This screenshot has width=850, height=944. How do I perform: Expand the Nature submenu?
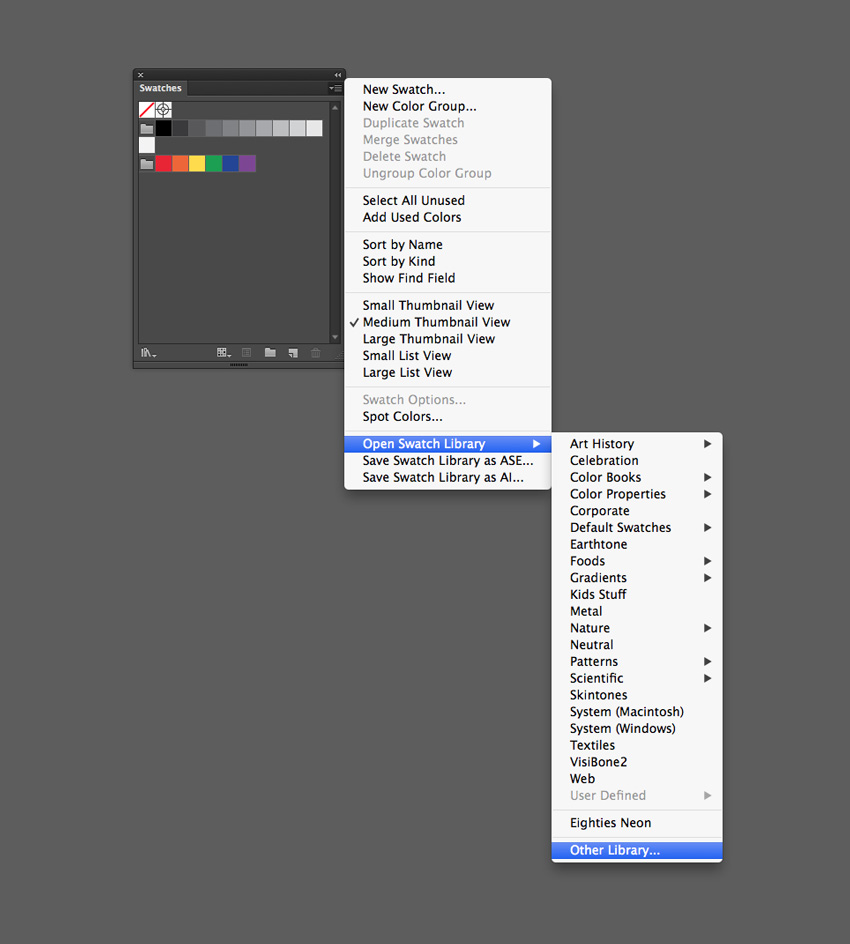coord(637,629)
